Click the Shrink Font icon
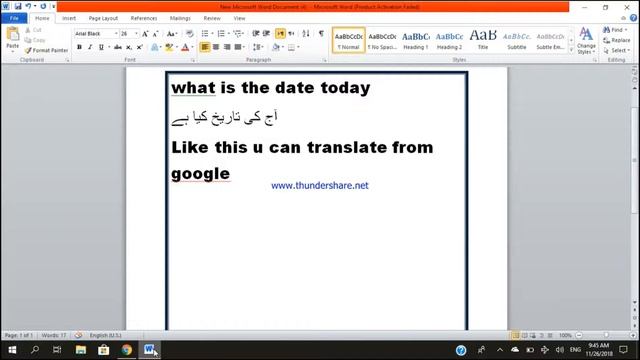 pos(156,34)
